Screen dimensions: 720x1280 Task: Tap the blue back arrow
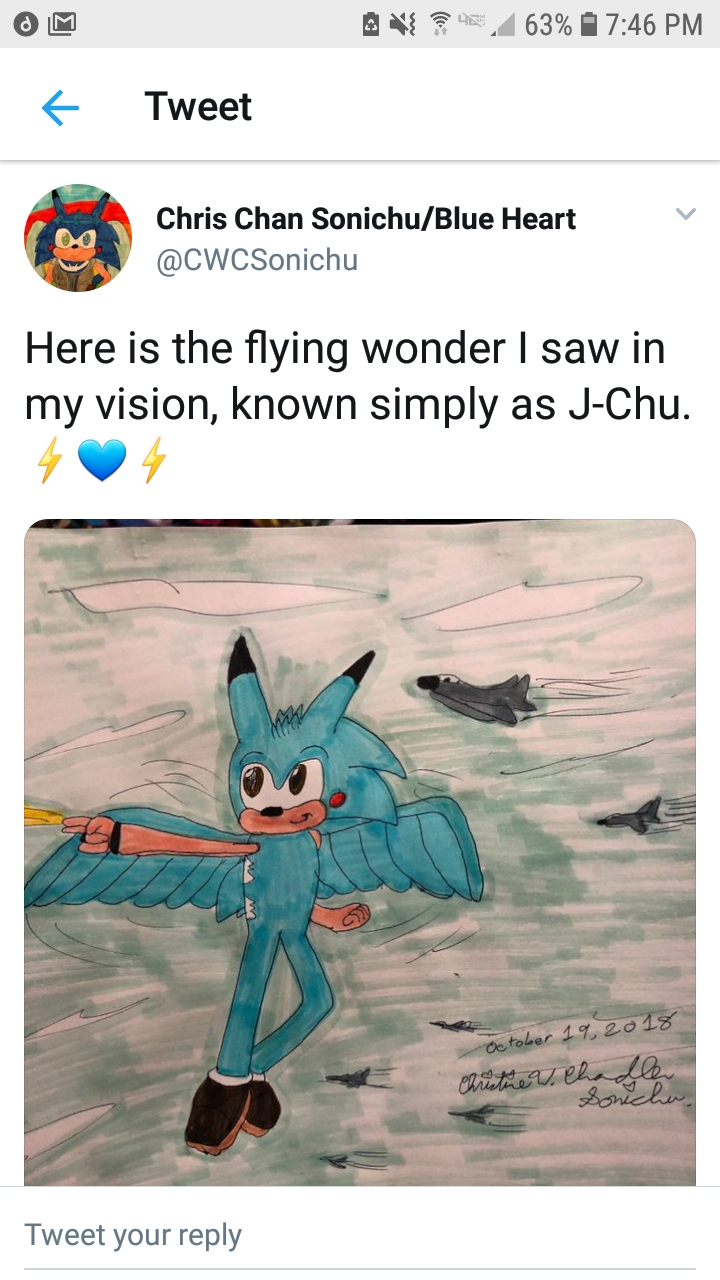(60, 107)
